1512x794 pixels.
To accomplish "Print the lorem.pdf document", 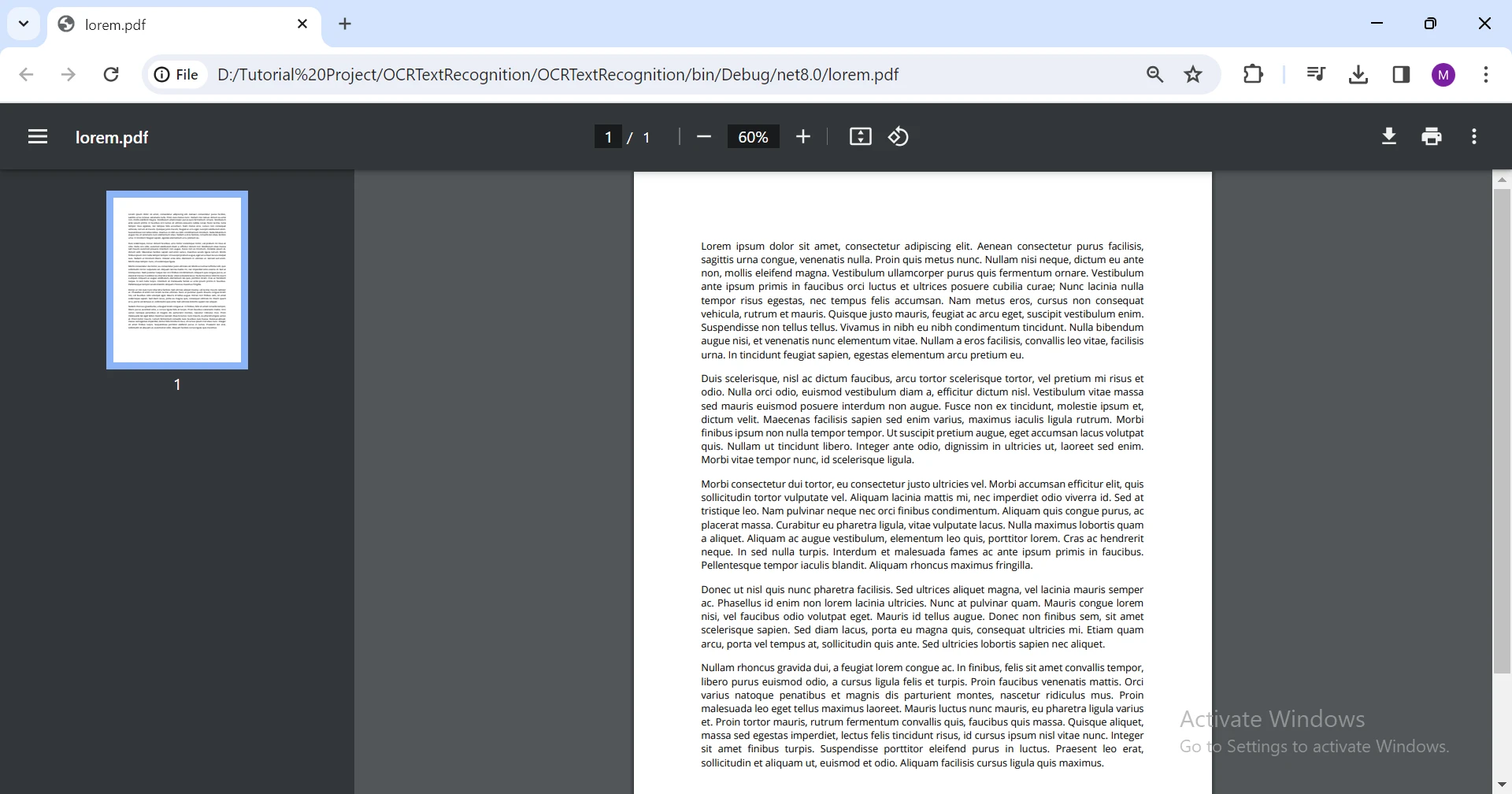I will pos(1432,137).
